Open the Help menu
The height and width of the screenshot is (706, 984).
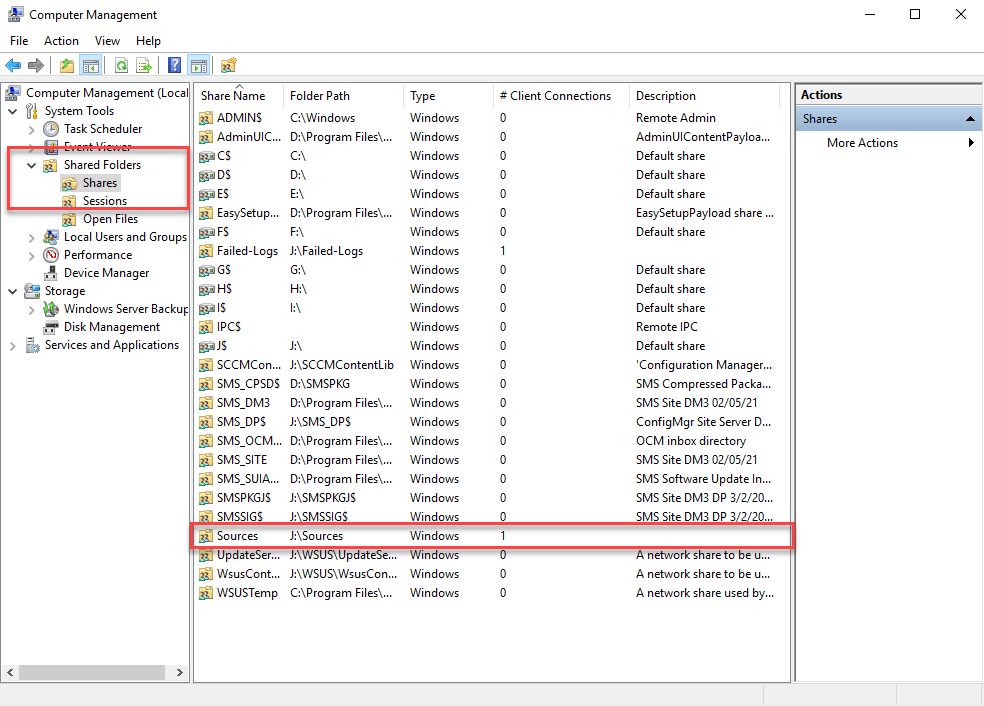pyautogui.click(x=148, y=41)
